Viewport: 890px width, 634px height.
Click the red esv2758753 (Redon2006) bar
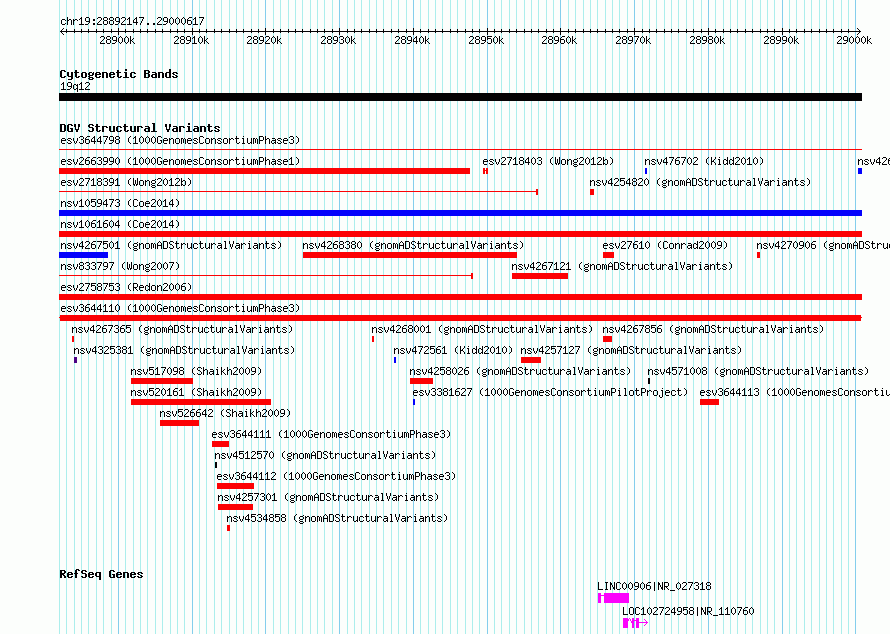pos(460,297)
